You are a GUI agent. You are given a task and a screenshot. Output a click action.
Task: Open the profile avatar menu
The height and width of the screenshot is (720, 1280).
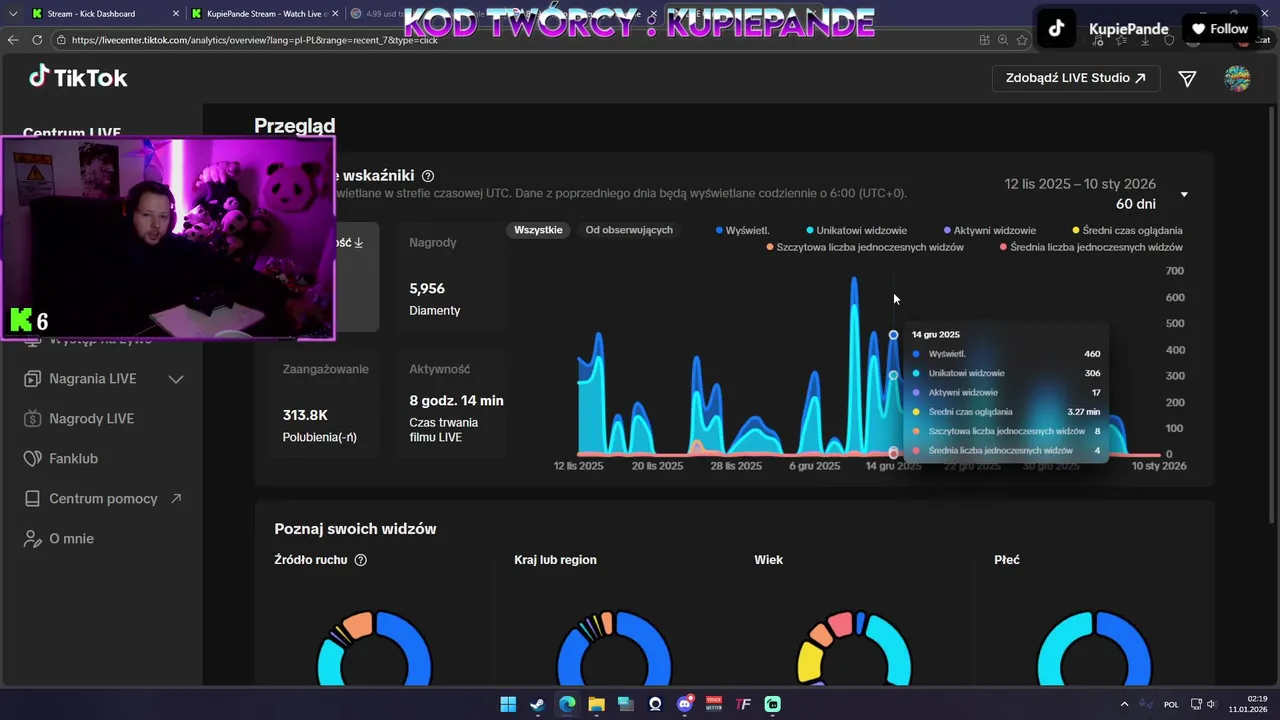click(x=1237, y=78)
